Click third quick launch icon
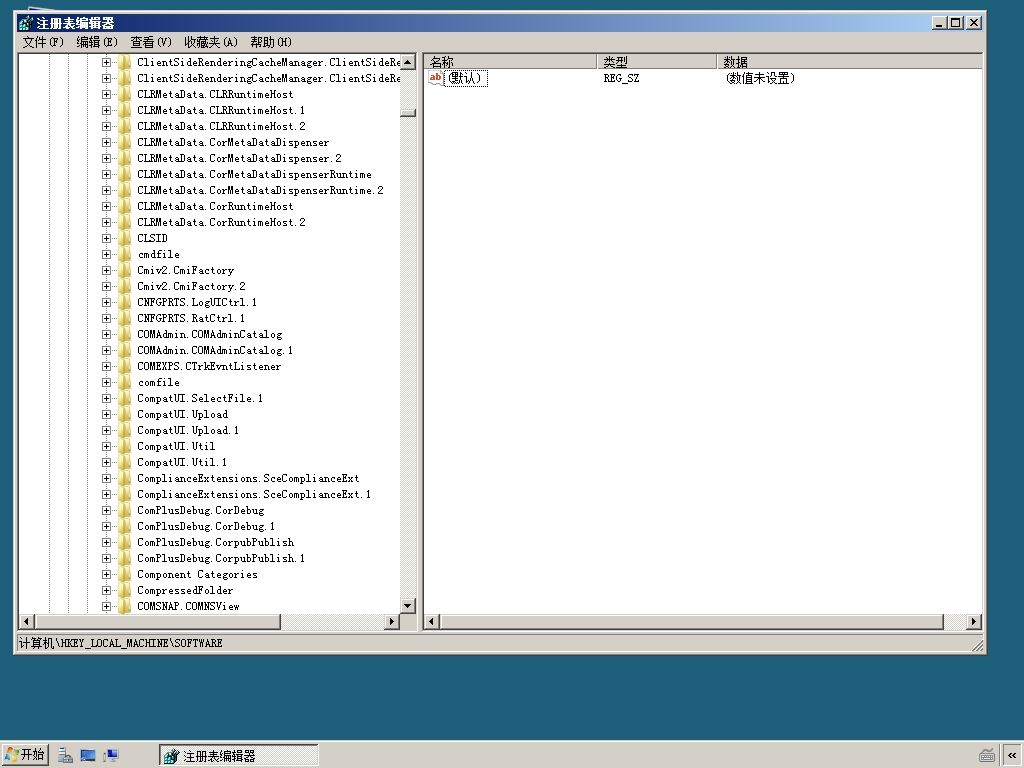The height and width of the screenshot is (768, 1024). (110, 756)
